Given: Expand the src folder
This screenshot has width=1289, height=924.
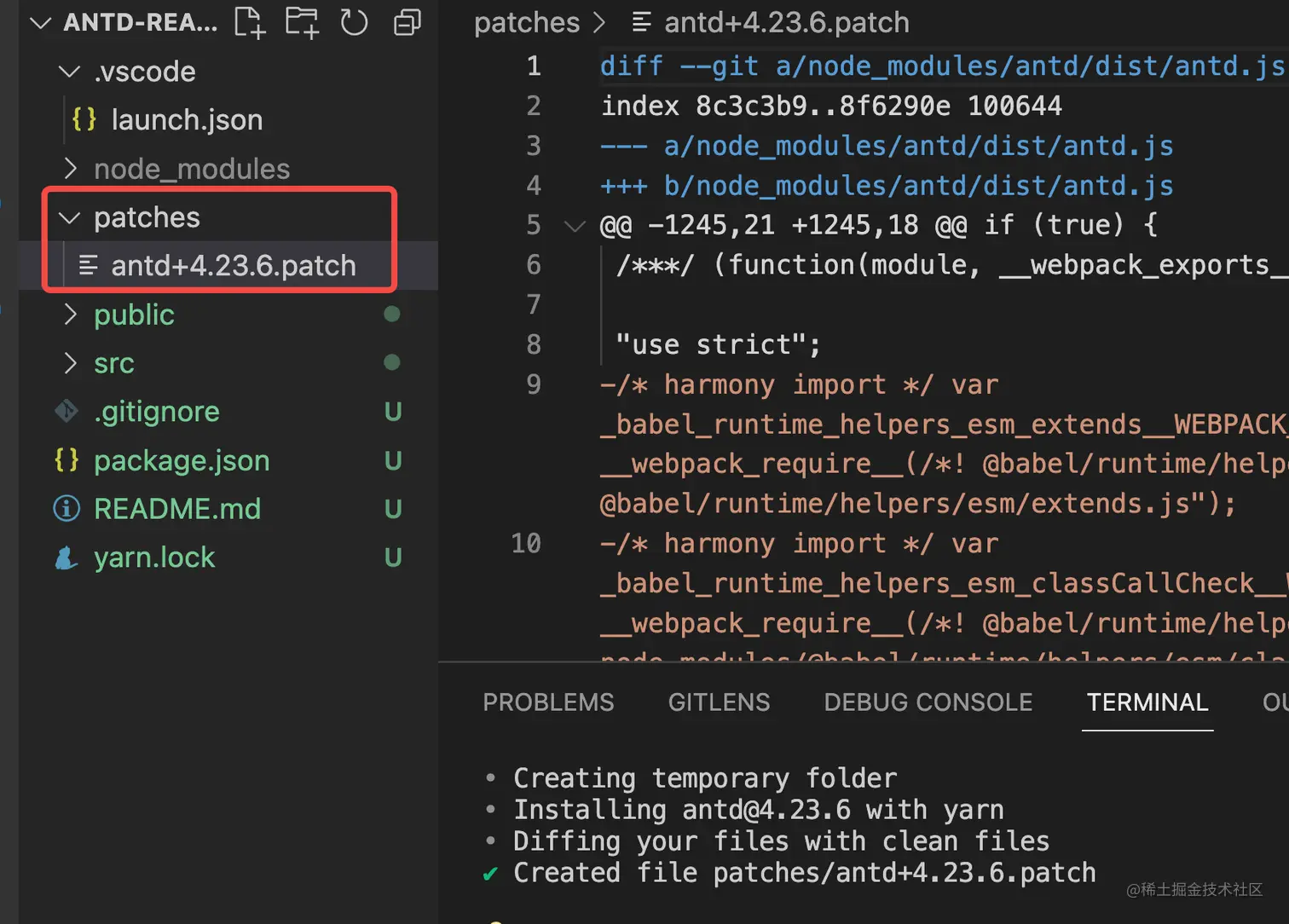Looking at the screenshot, I should (71, 362).
